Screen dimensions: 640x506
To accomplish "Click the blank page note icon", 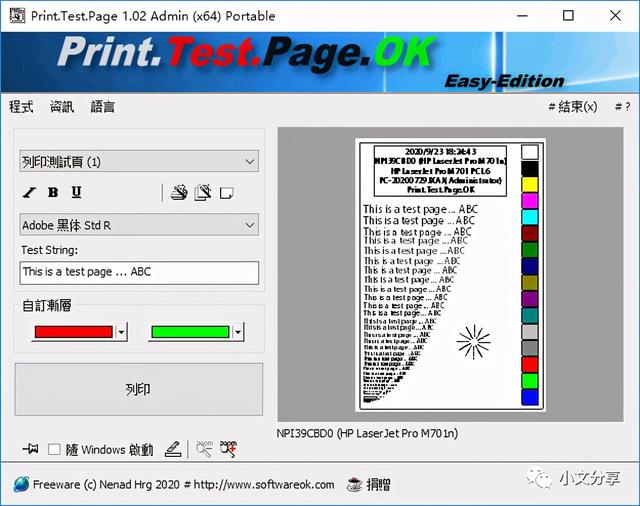I will (x=227, y=193).
